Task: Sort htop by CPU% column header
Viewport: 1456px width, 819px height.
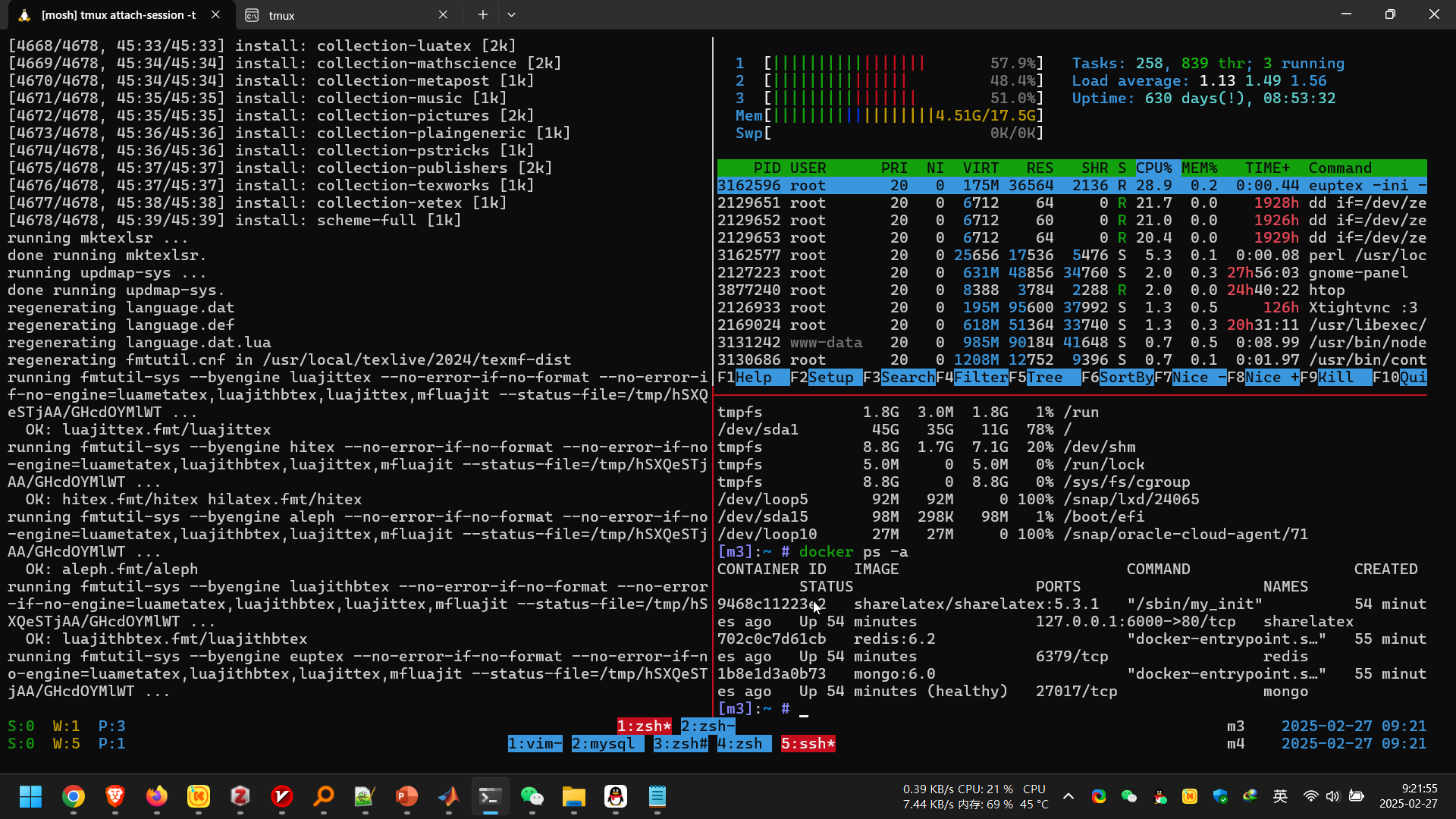Action: (x=1153, y=168)
